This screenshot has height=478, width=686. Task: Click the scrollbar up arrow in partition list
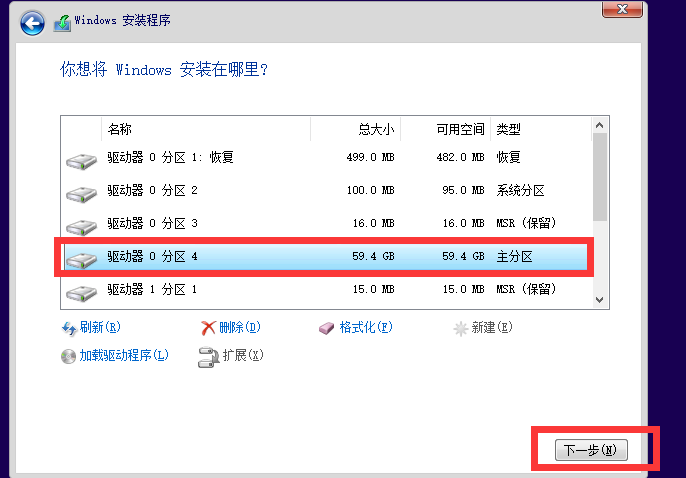click(600, 125)
